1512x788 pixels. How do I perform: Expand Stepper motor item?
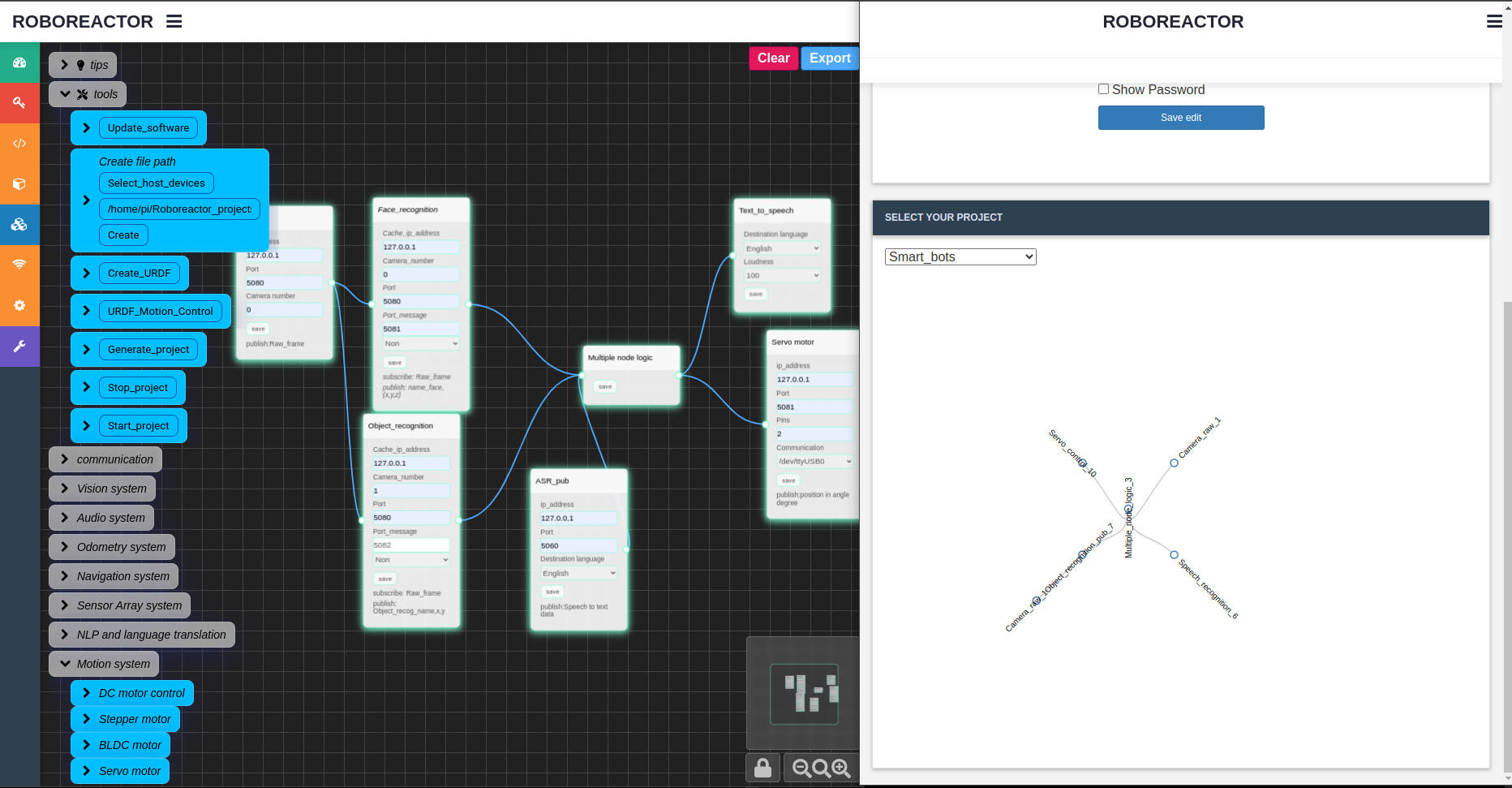point(125,719)
